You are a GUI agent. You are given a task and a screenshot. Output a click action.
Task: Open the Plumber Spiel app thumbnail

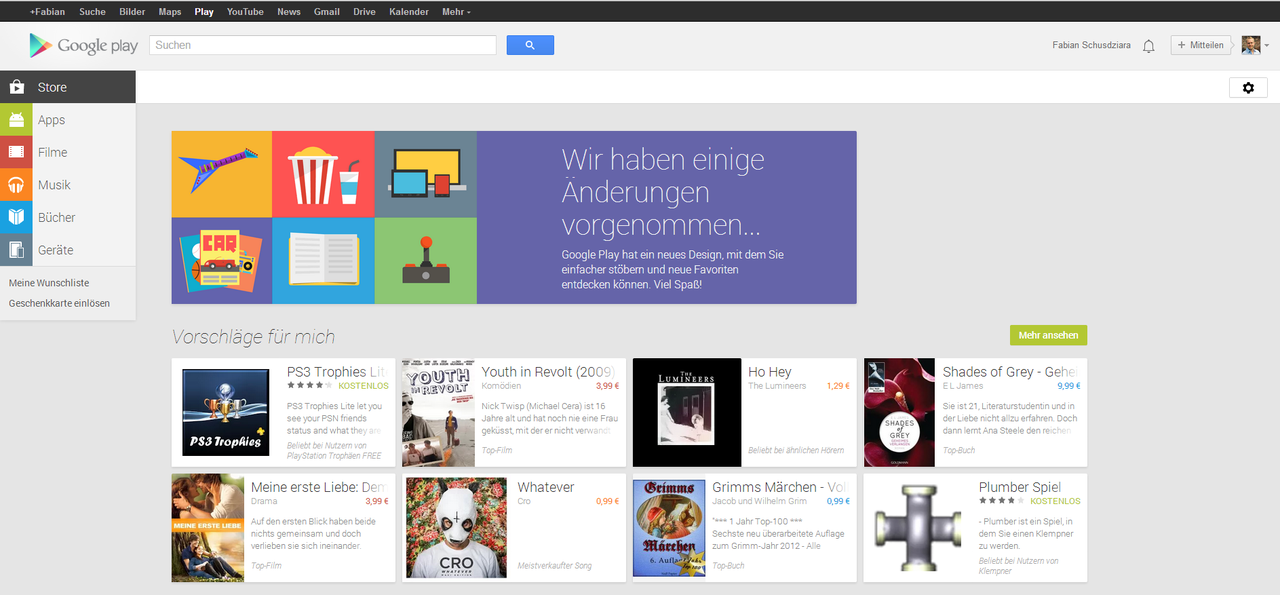918,528
